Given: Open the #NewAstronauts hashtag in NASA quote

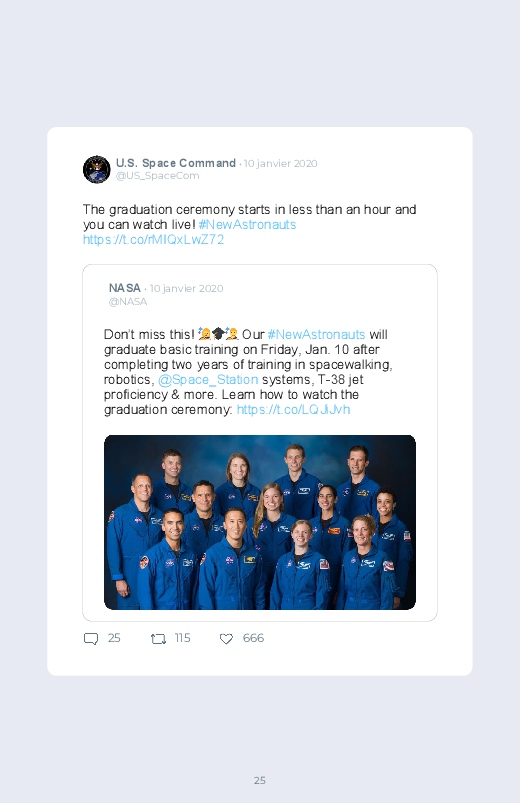Looking at the screenshot, I should point(317,334).
